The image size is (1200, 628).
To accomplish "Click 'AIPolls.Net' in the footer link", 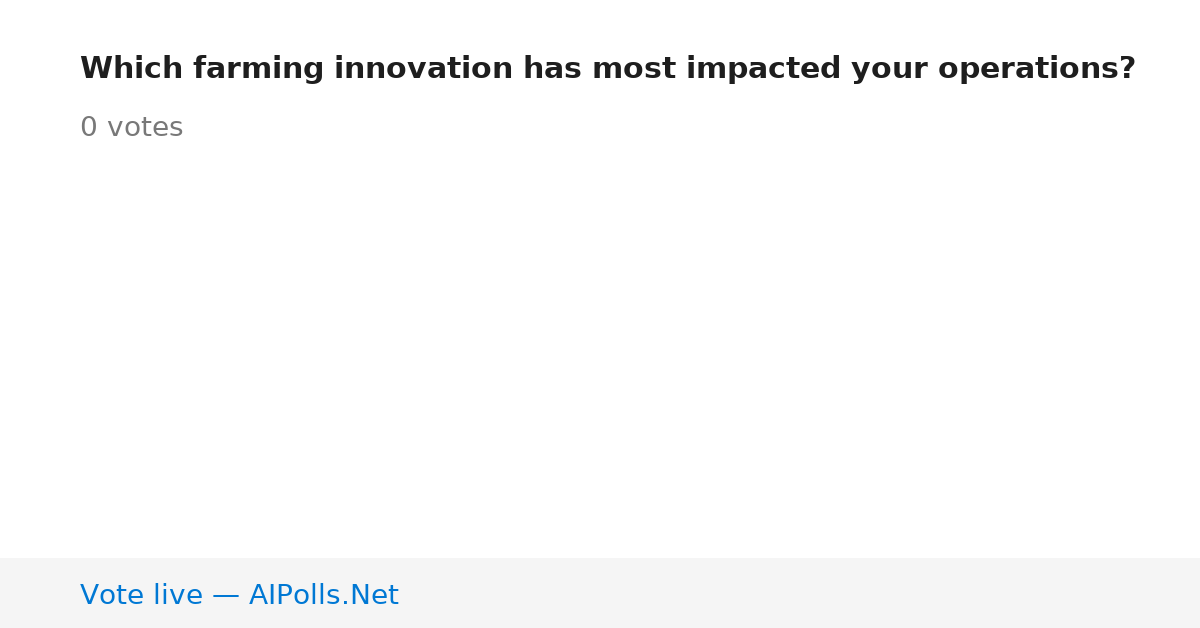I will click(323, 595).
